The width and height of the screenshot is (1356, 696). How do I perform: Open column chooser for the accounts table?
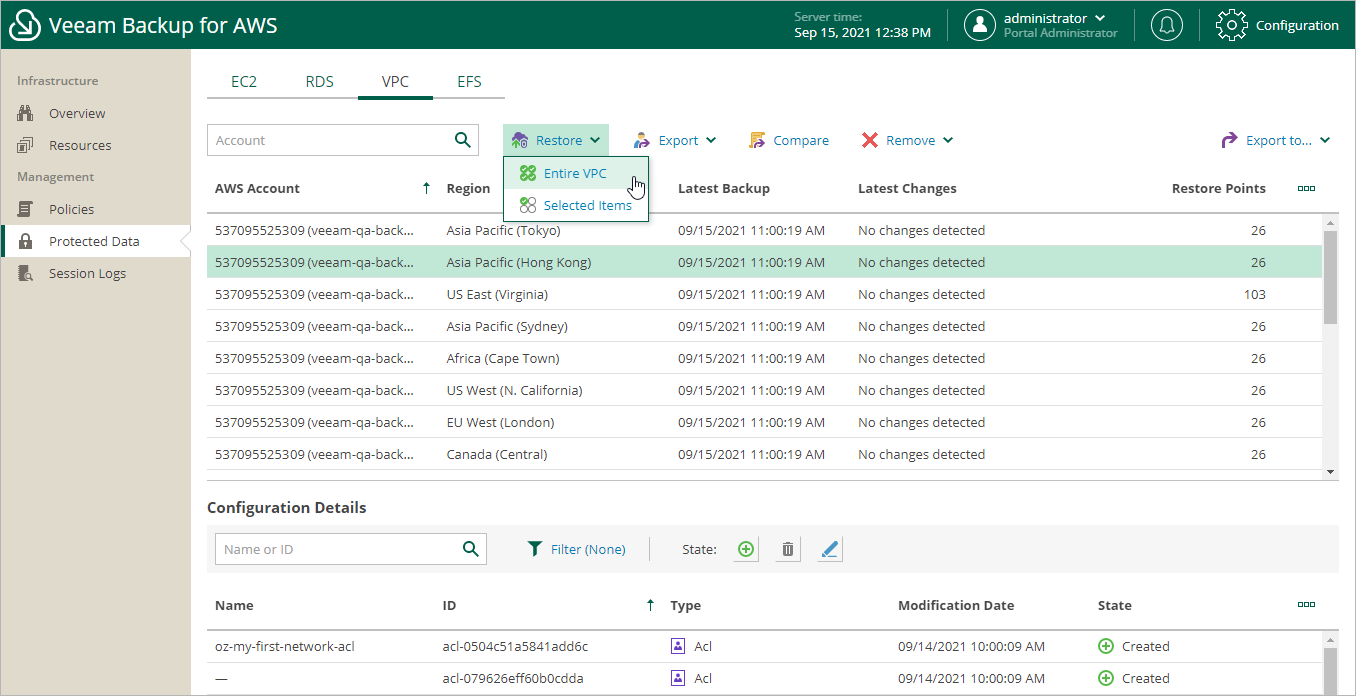(x=1306, y=188)
